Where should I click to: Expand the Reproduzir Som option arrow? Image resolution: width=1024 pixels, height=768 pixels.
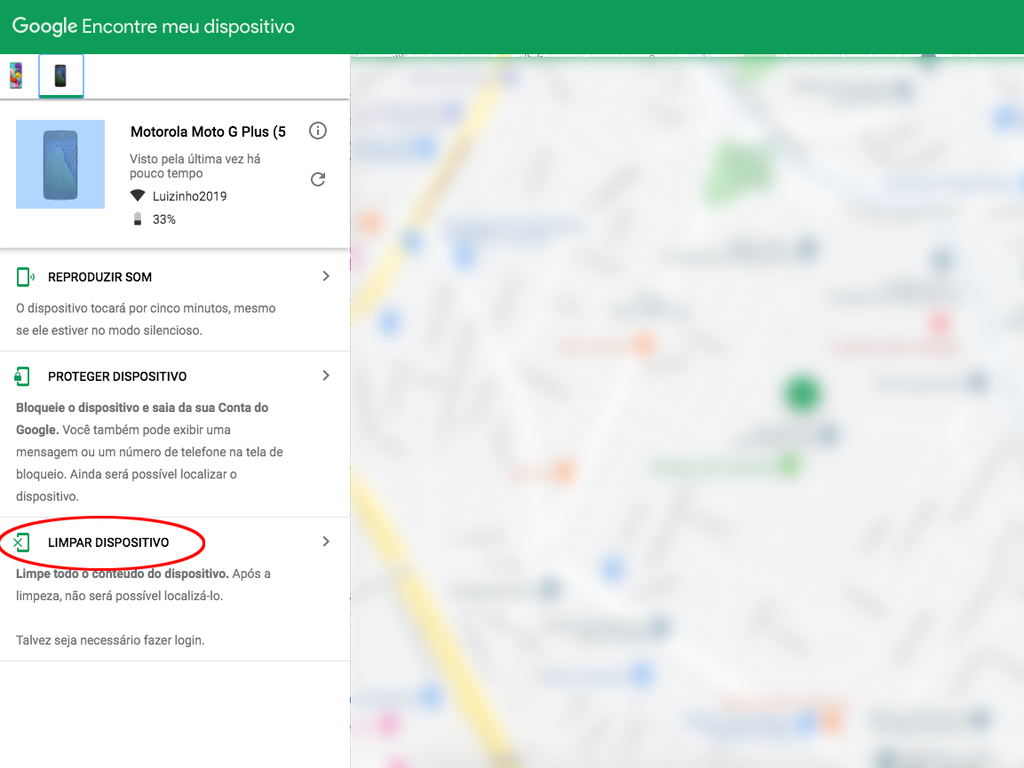(x=326, y=276)
